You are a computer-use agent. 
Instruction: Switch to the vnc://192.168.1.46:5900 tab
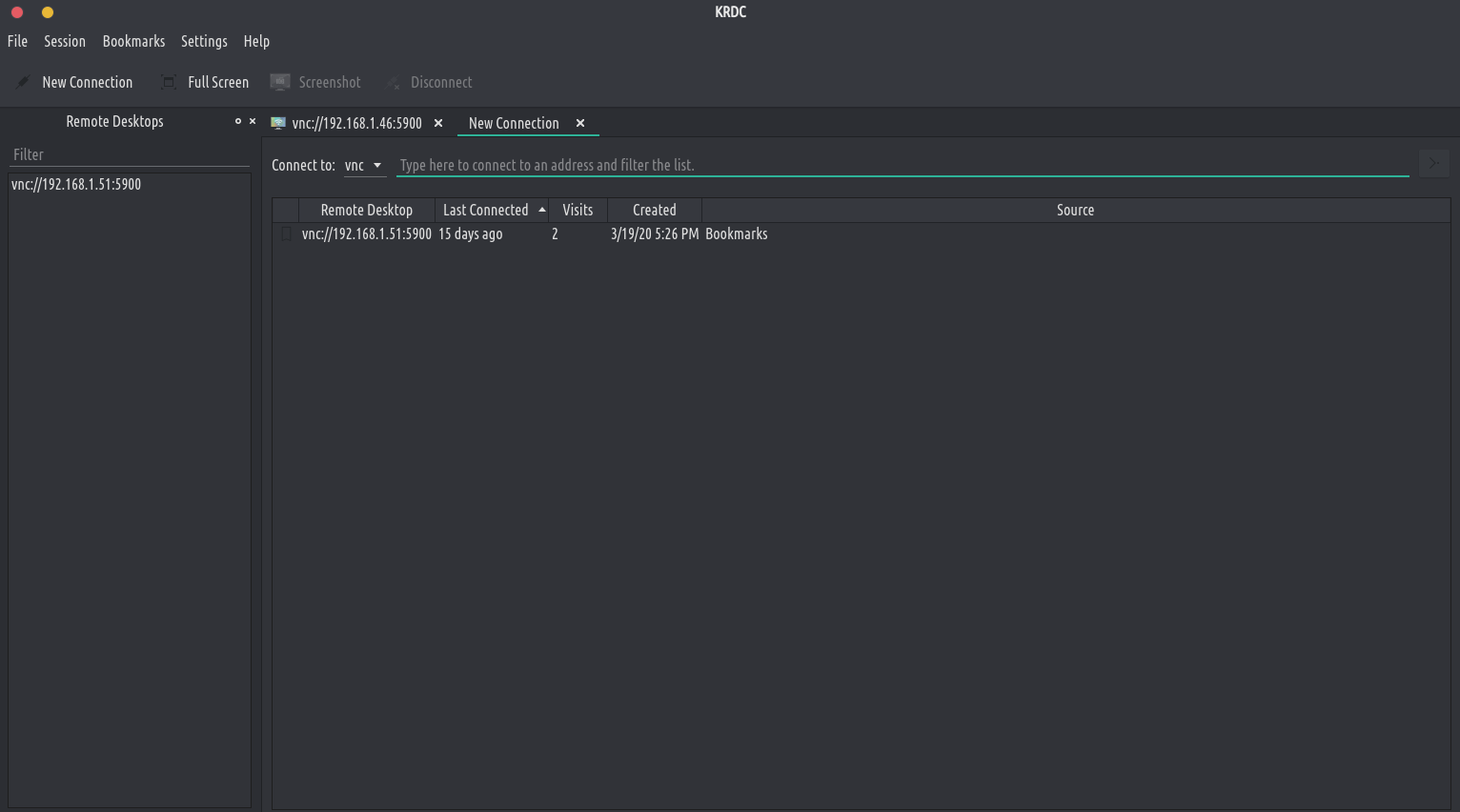click(x=356, y=123)
